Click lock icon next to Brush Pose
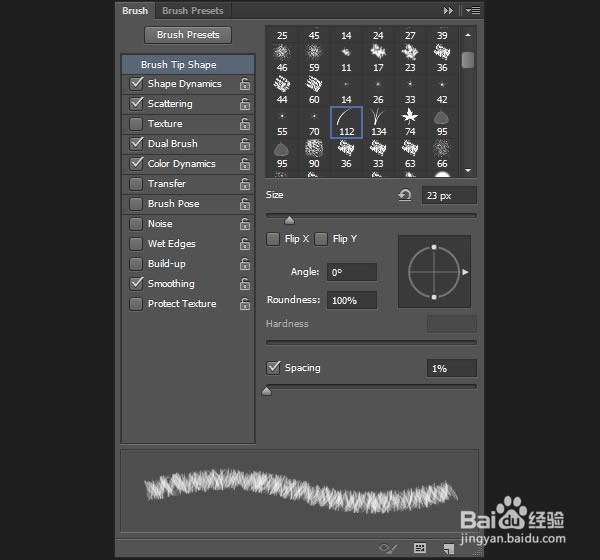Viewport: 600px width, 560px height. click(245, 204)
